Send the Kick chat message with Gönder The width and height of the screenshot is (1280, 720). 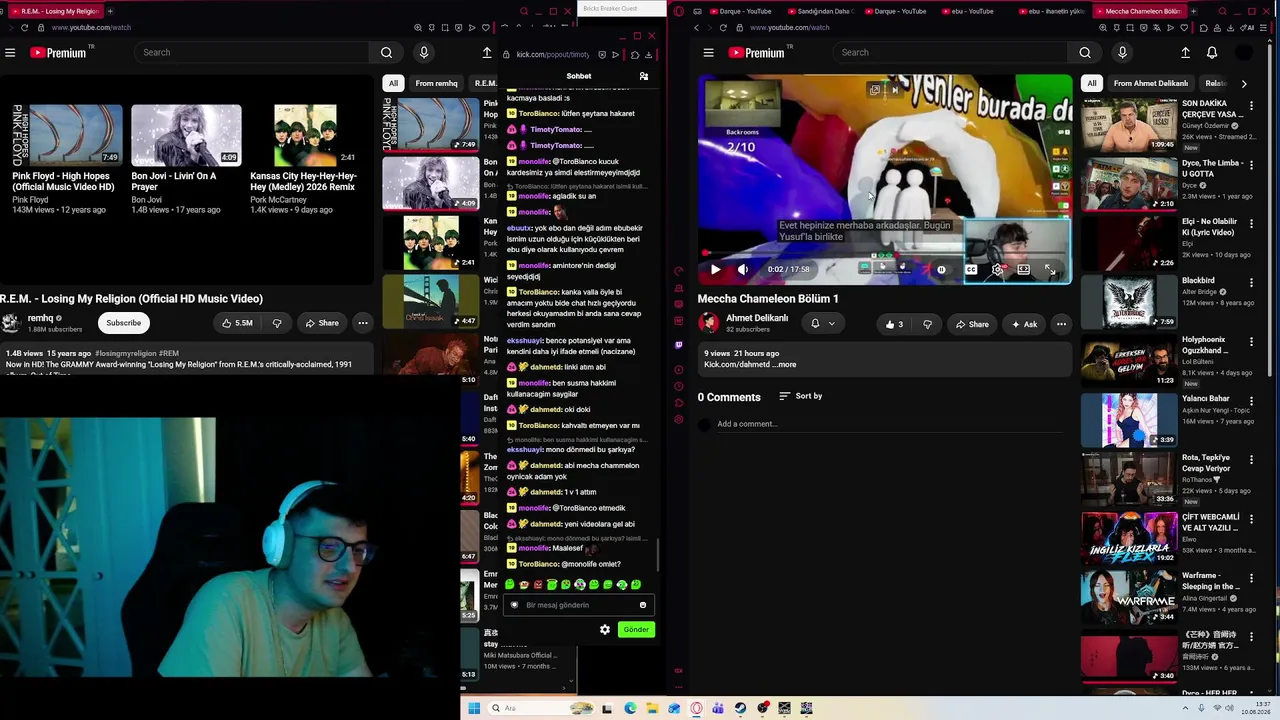[636, 629]
